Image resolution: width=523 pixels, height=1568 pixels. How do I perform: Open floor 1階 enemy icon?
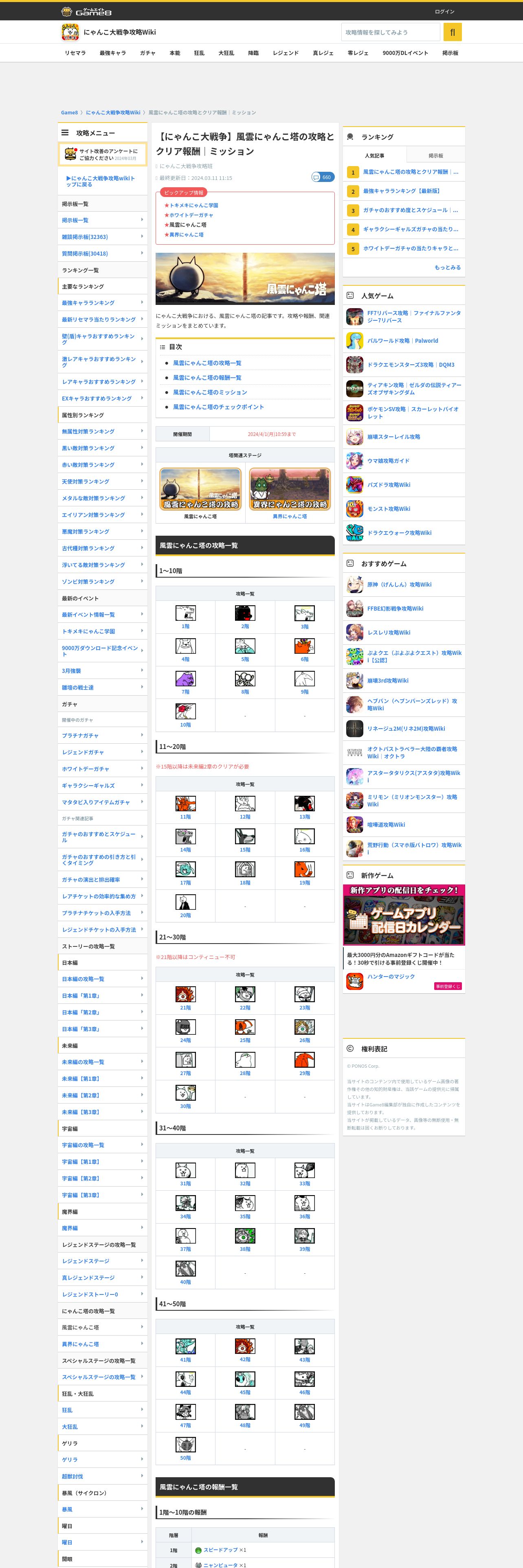tap(185, 613)
